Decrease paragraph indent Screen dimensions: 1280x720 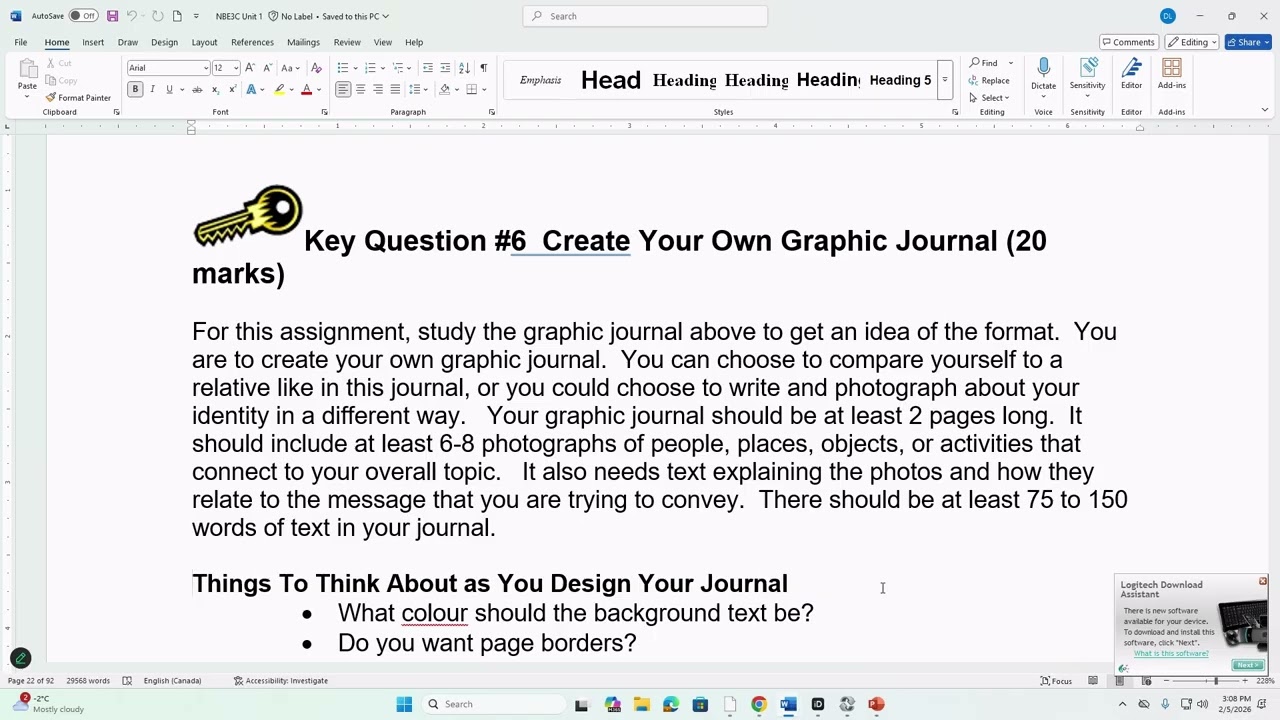coord(428,68)
